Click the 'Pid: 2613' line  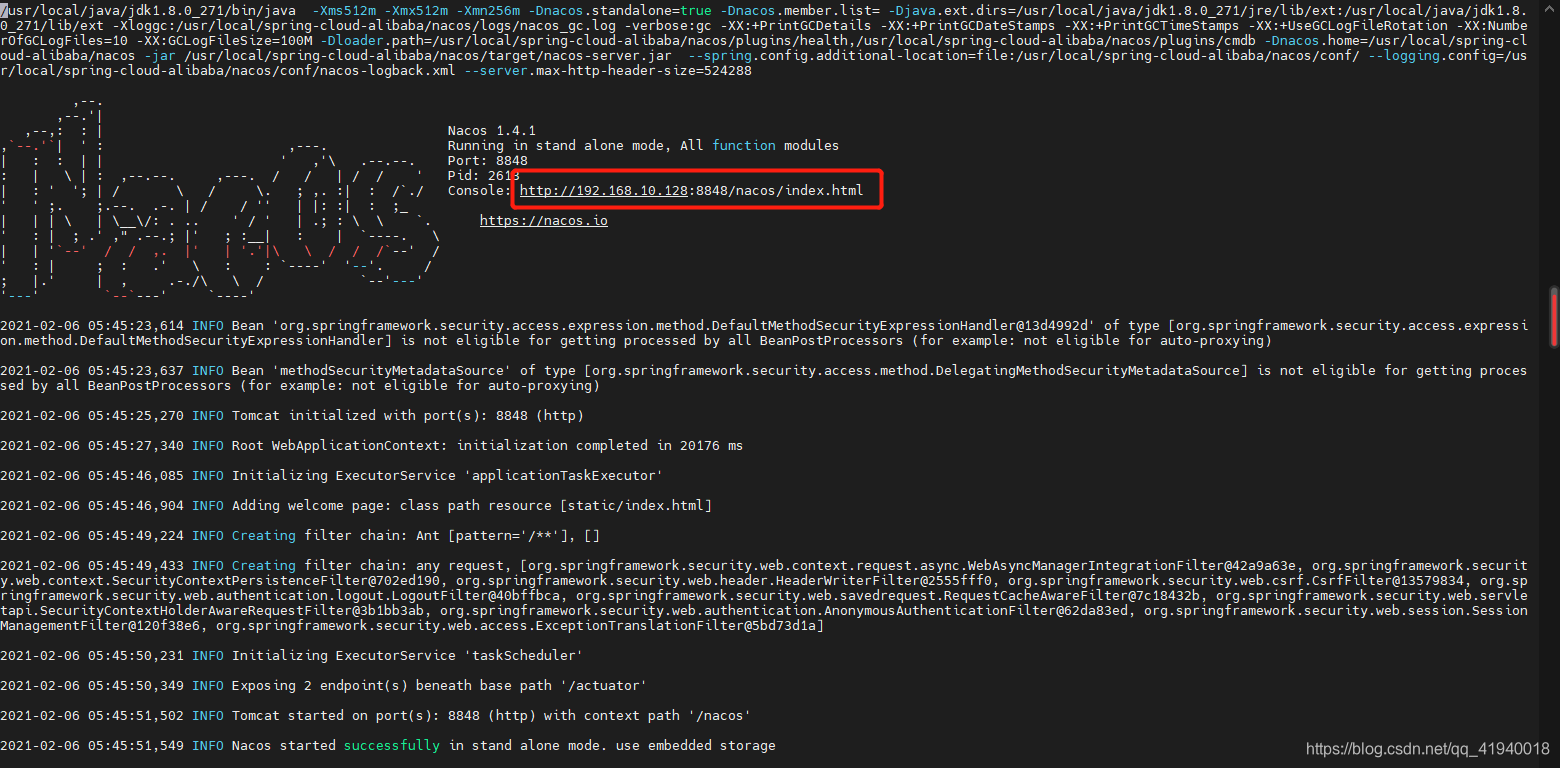point(483,175)
